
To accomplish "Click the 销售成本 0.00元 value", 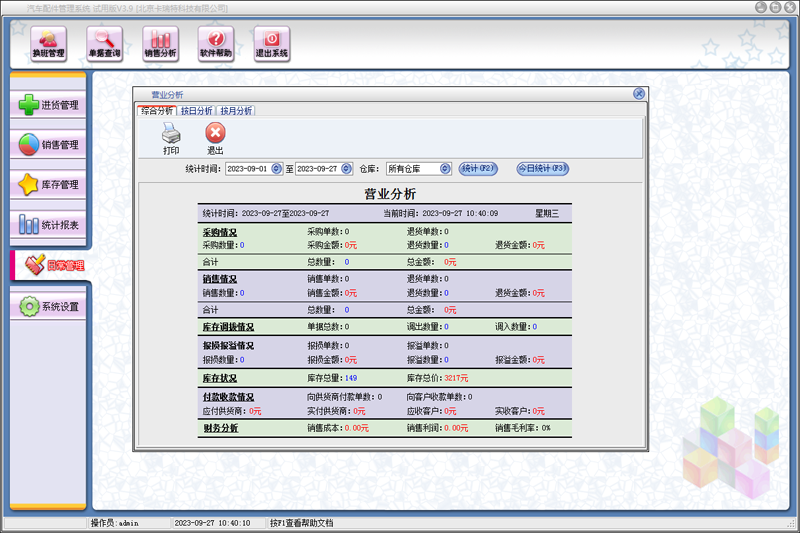I will coord(357,428).
